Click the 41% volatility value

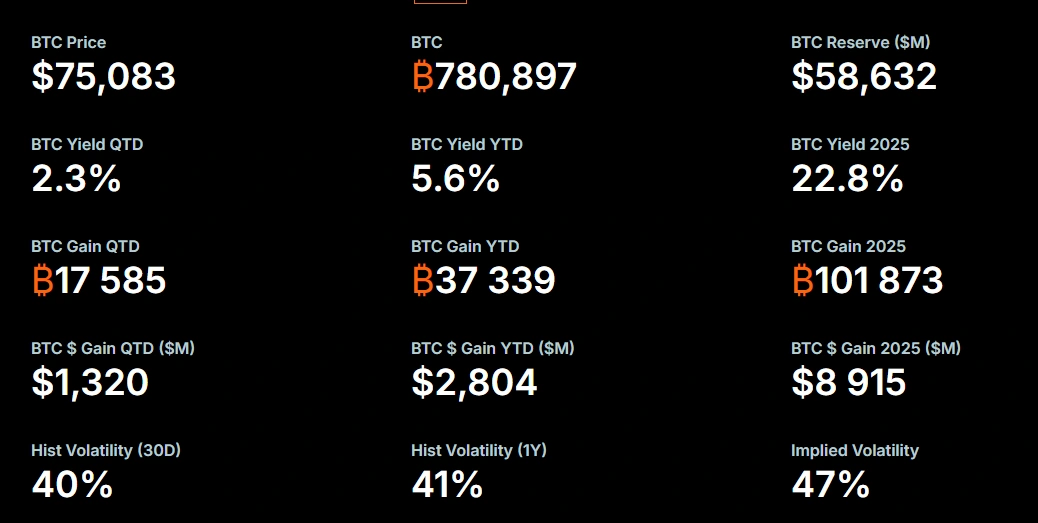[447, 485]
